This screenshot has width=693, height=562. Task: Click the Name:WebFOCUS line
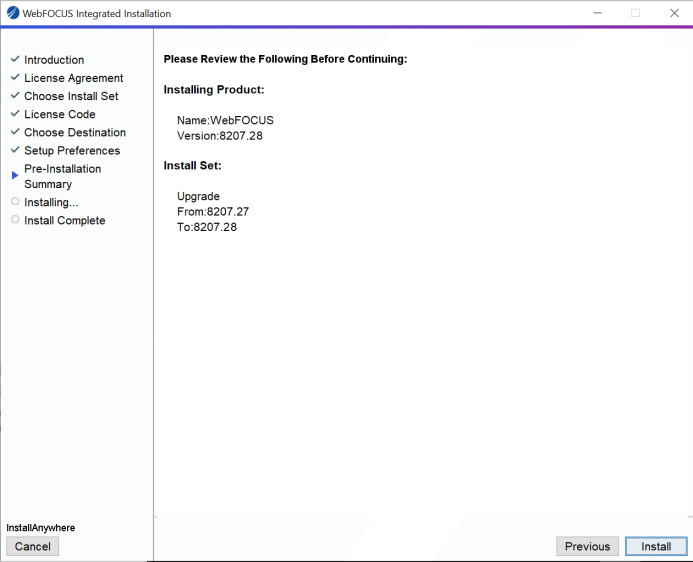point(225,120)
